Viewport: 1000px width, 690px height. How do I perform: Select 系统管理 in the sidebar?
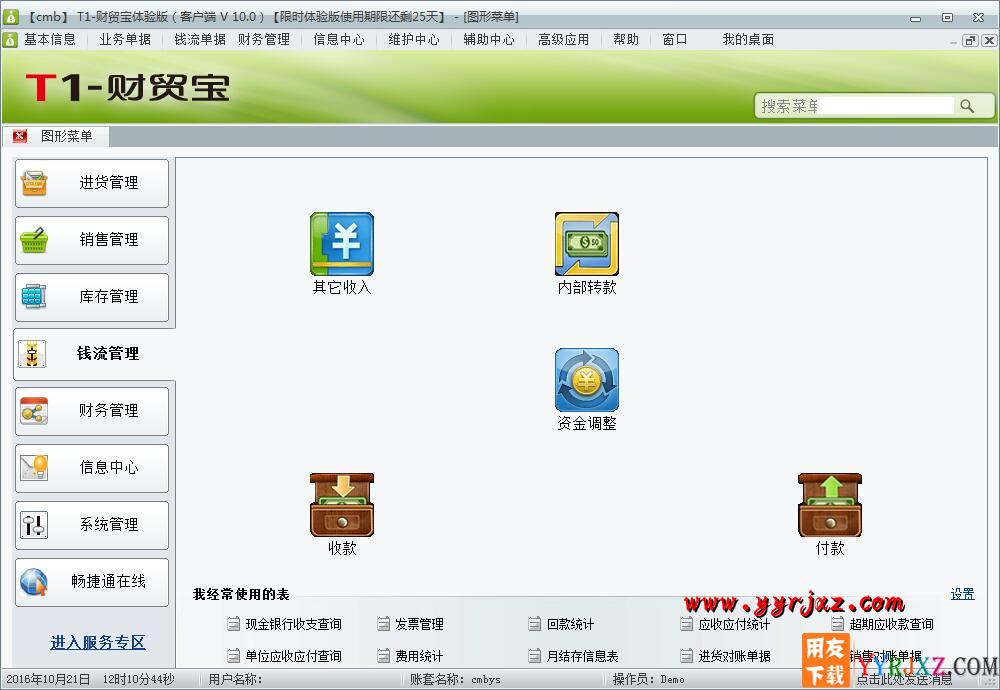(92, 525)
